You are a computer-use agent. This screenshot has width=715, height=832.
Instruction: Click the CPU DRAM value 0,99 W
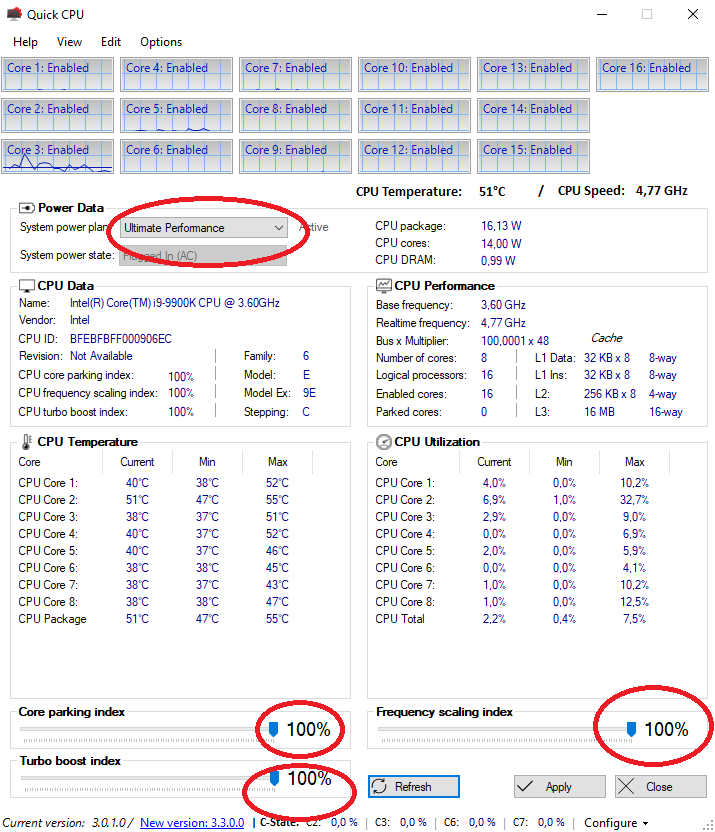coord(498,261)
